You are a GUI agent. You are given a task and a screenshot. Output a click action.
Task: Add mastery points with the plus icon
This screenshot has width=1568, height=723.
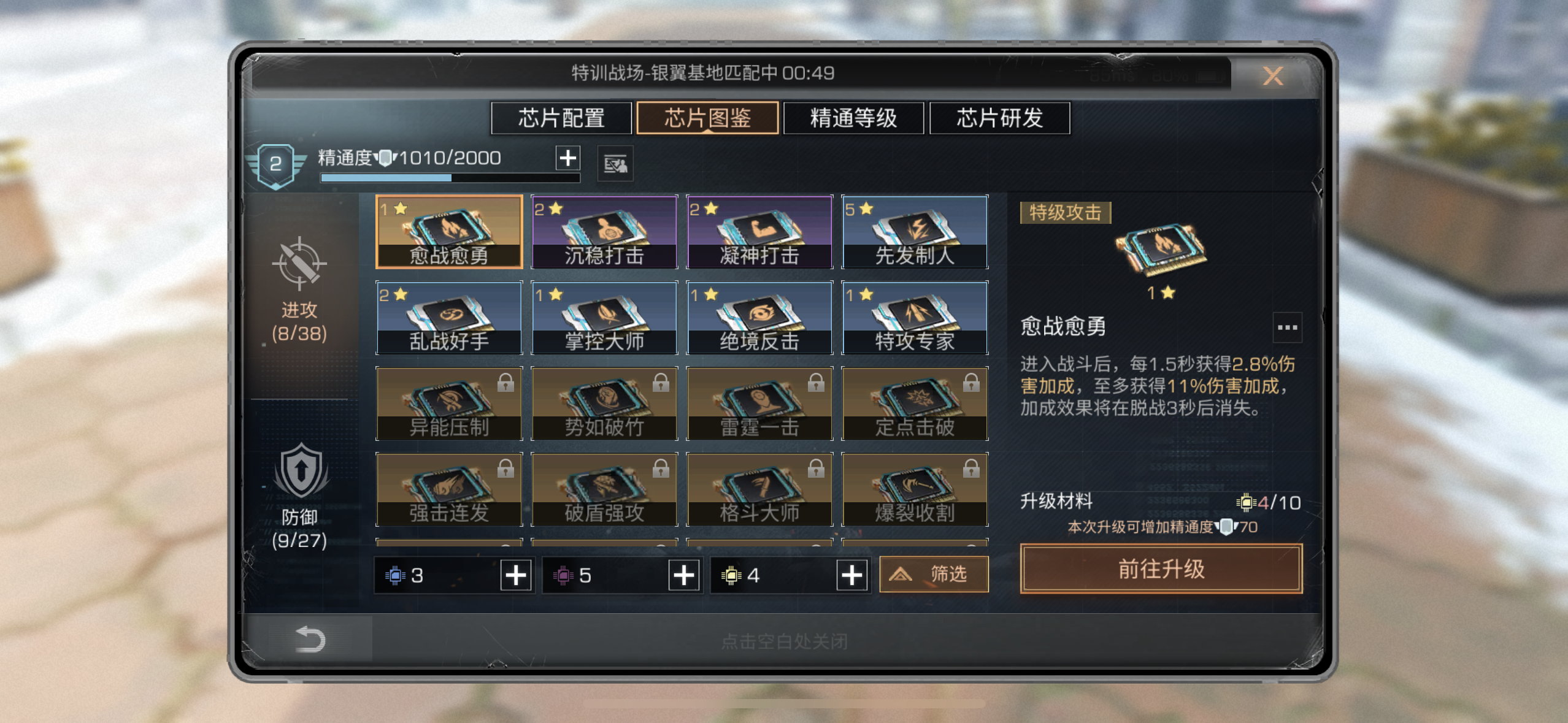coord(567,158)
